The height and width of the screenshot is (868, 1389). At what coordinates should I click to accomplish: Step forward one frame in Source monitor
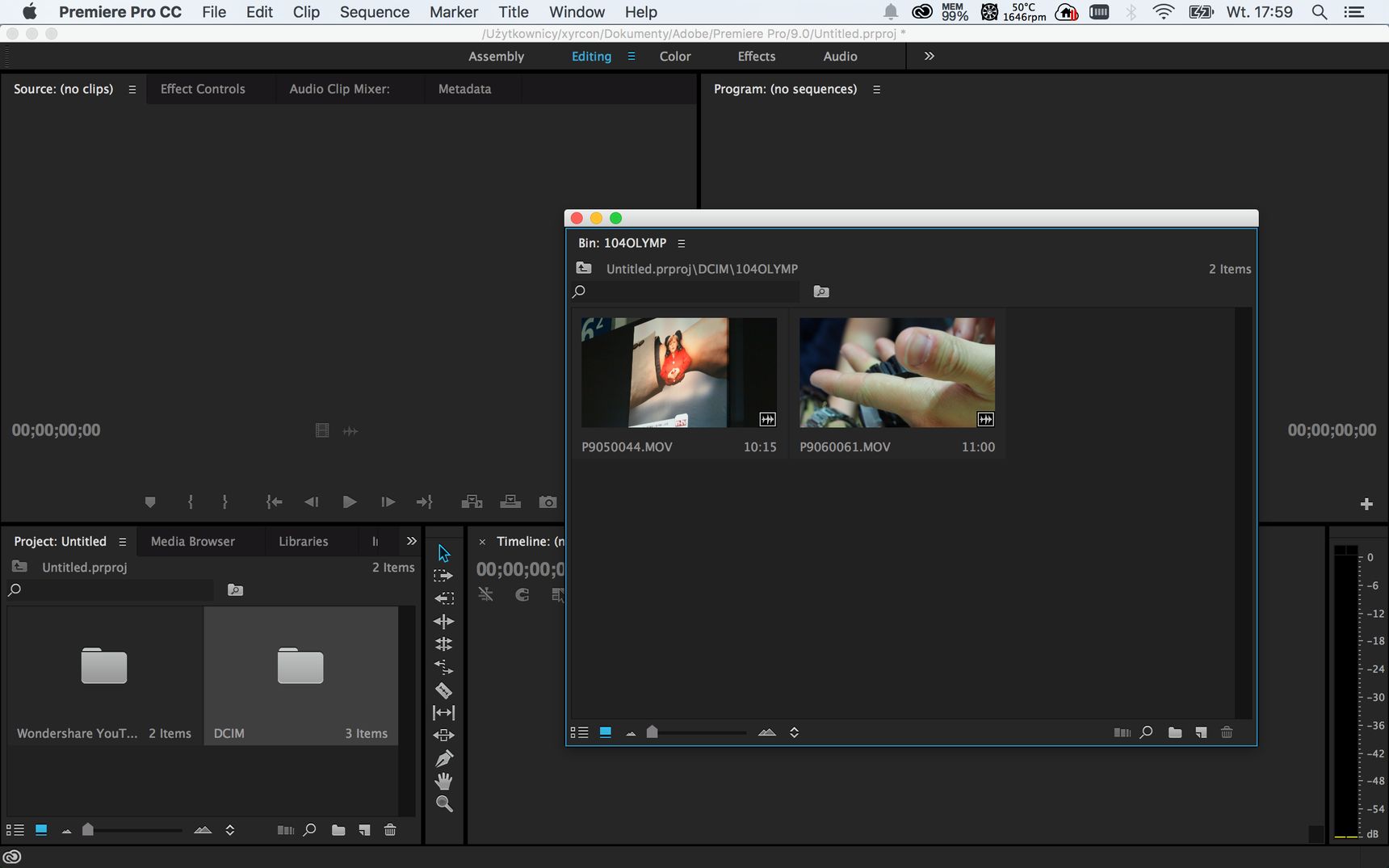388,502
